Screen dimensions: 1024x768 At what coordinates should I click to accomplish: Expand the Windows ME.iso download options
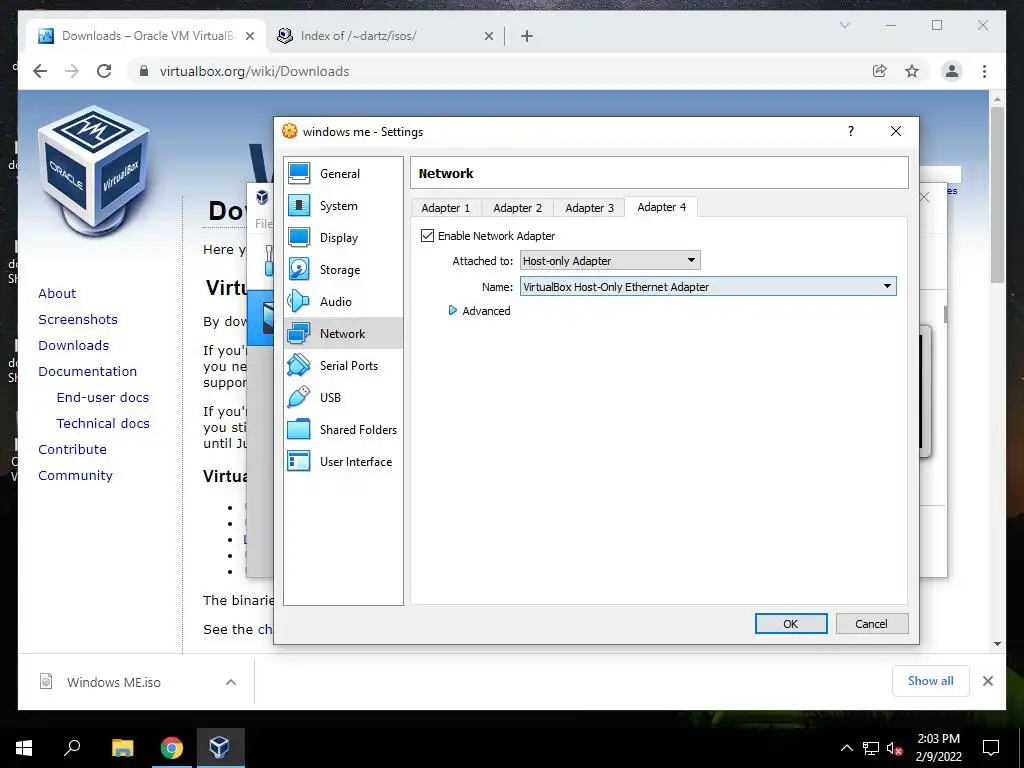[231, 682]
